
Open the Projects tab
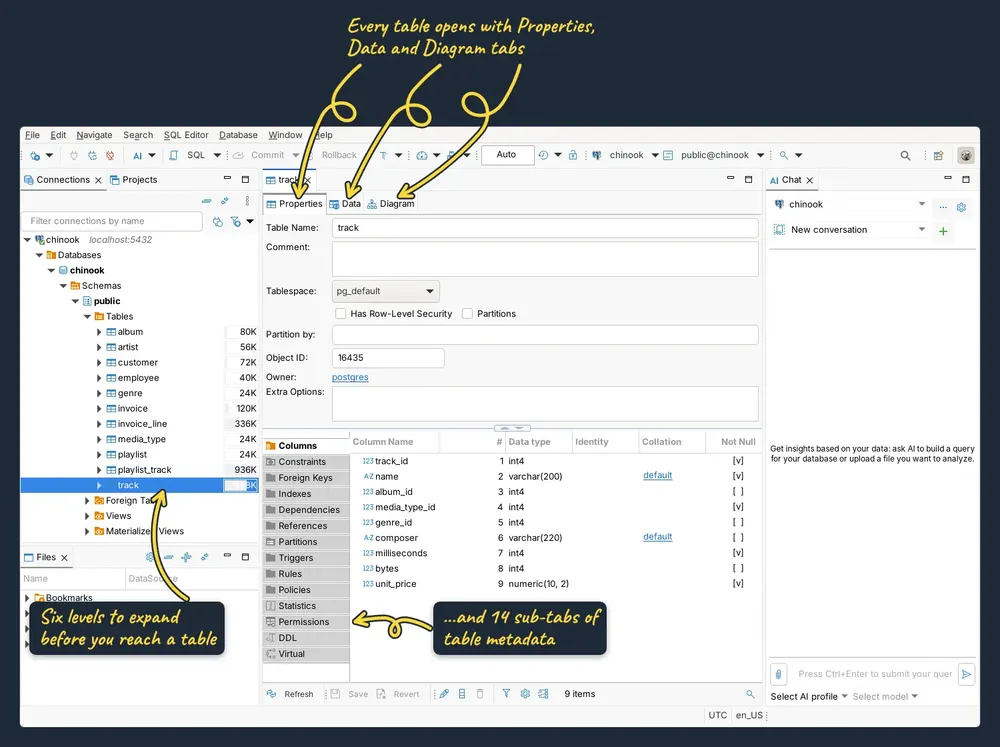click(x=133, y=180)
